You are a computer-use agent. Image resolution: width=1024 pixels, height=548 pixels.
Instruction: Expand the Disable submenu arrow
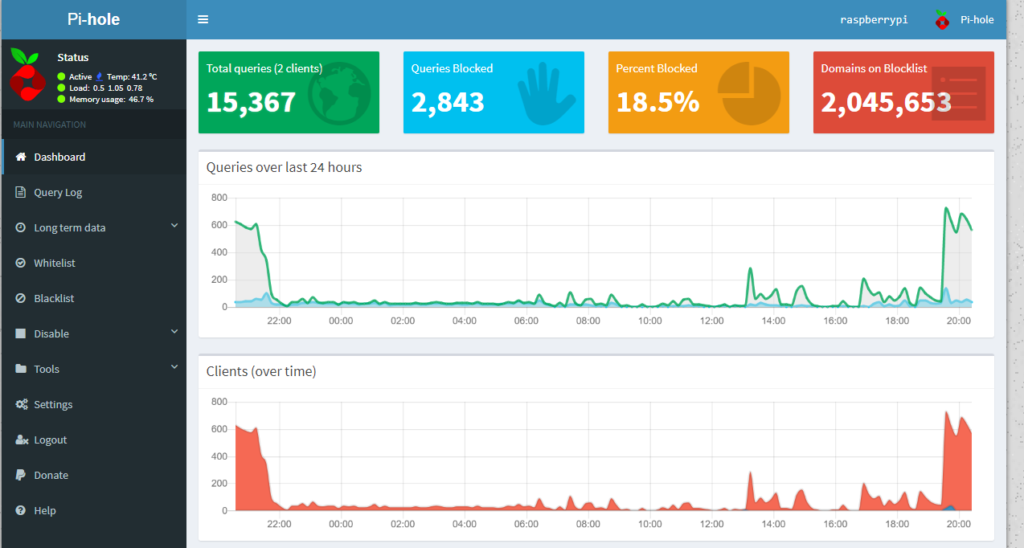[174, 332]
